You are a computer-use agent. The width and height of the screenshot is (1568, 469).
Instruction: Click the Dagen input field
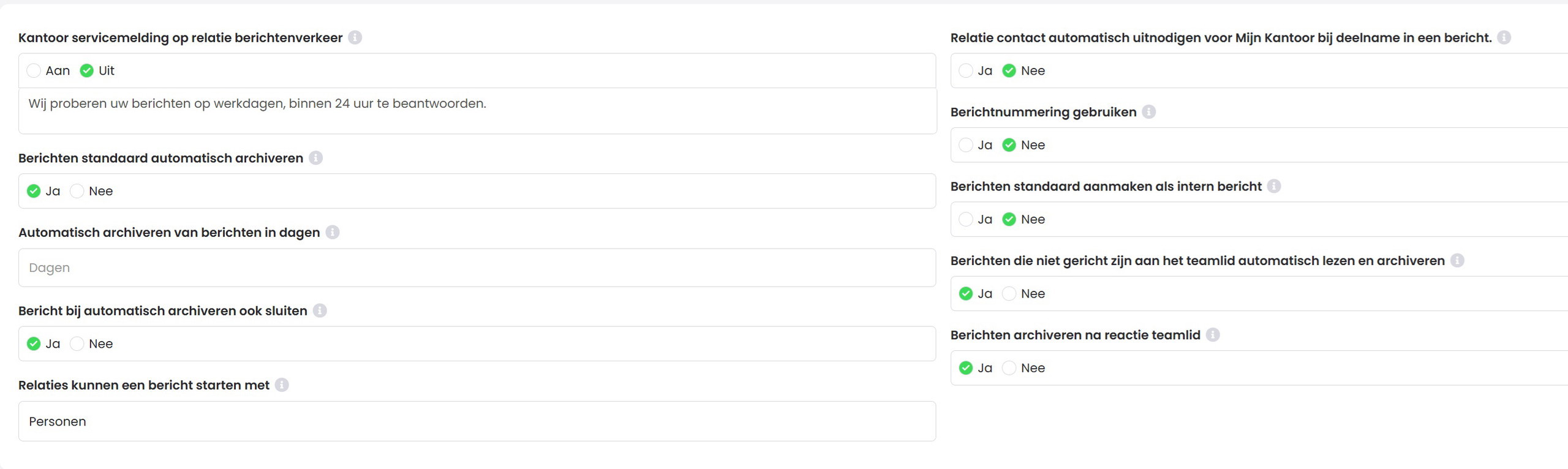point(477,268)
